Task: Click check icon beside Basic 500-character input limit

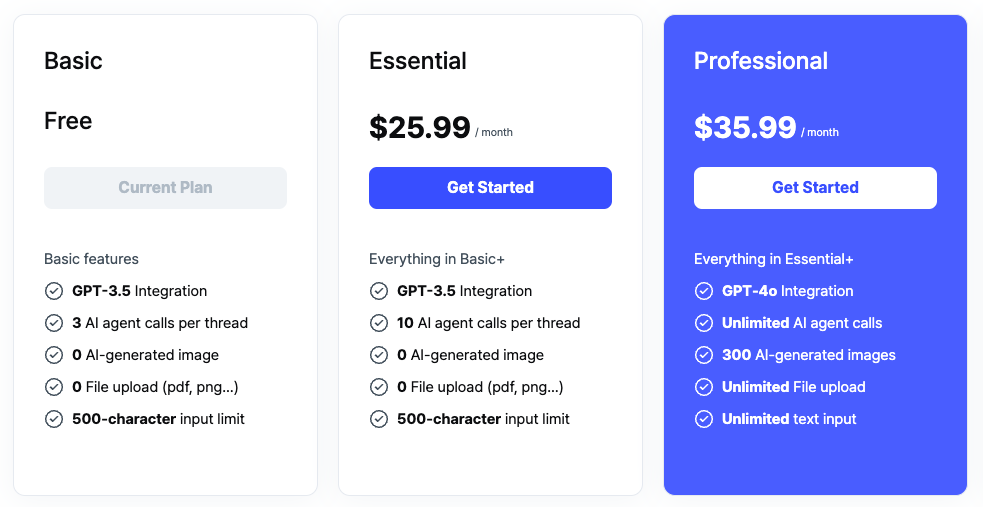Action: click(54, 419)
